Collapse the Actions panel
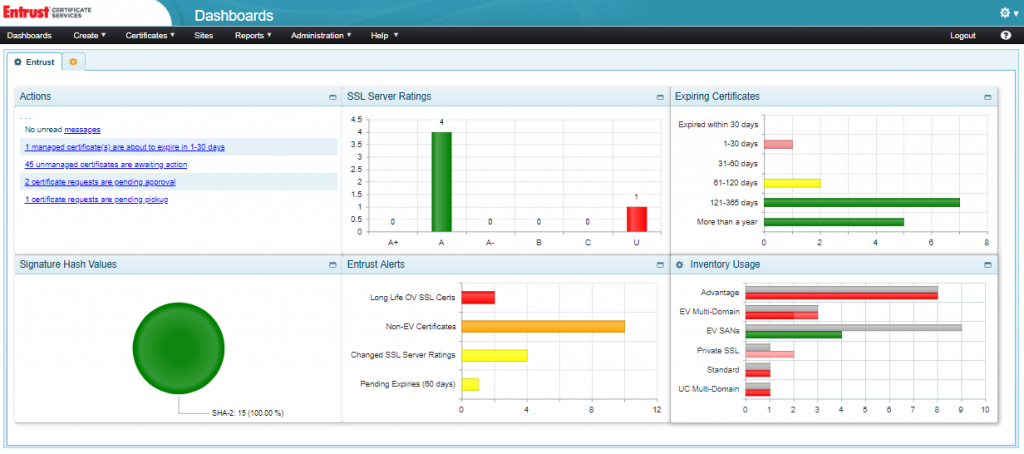The height and width of the screenshot is (454, 1024). click(332, 97)
